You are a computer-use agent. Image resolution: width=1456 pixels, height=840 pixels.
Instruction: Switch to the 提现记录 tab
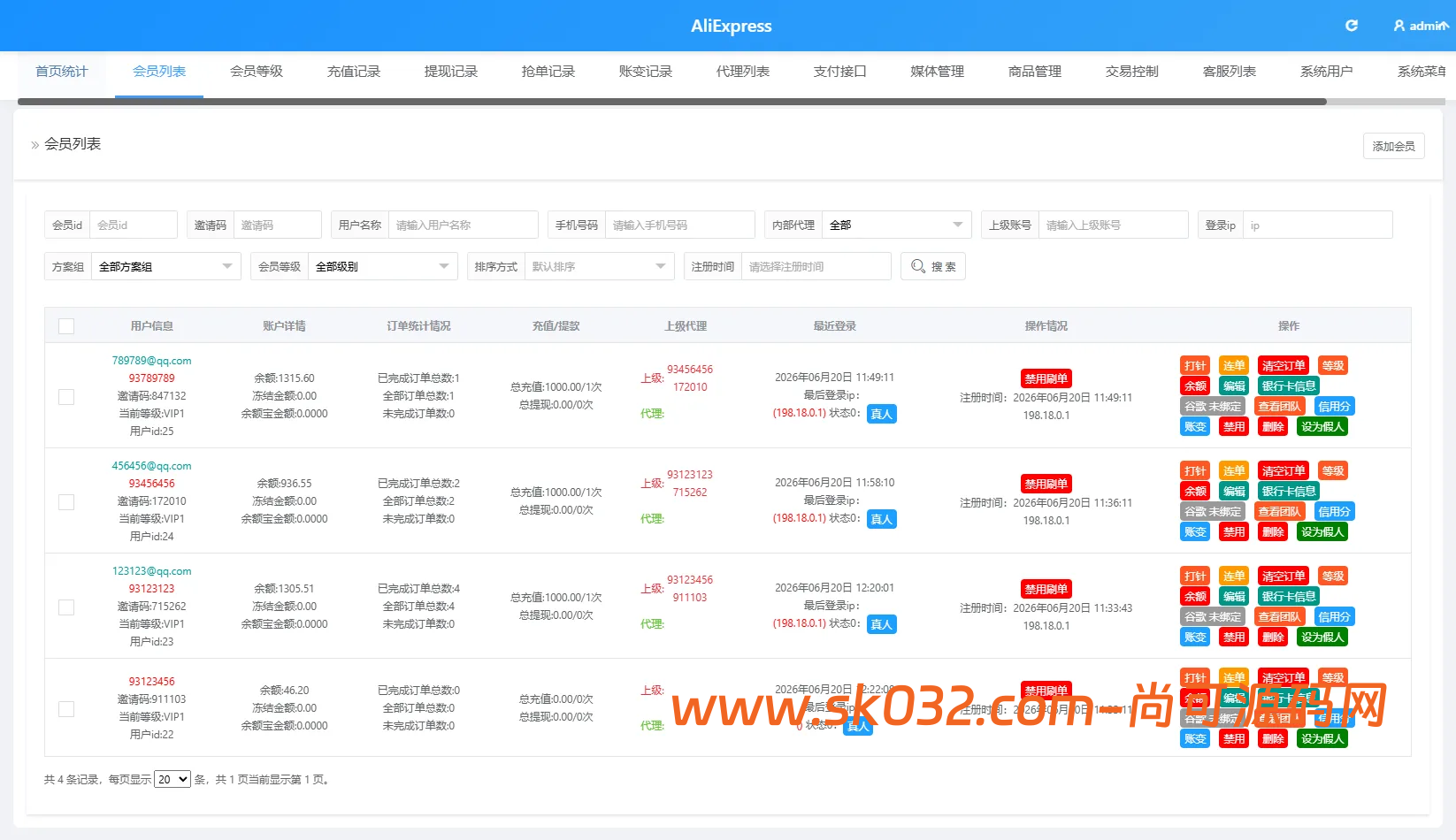[451, 72]
